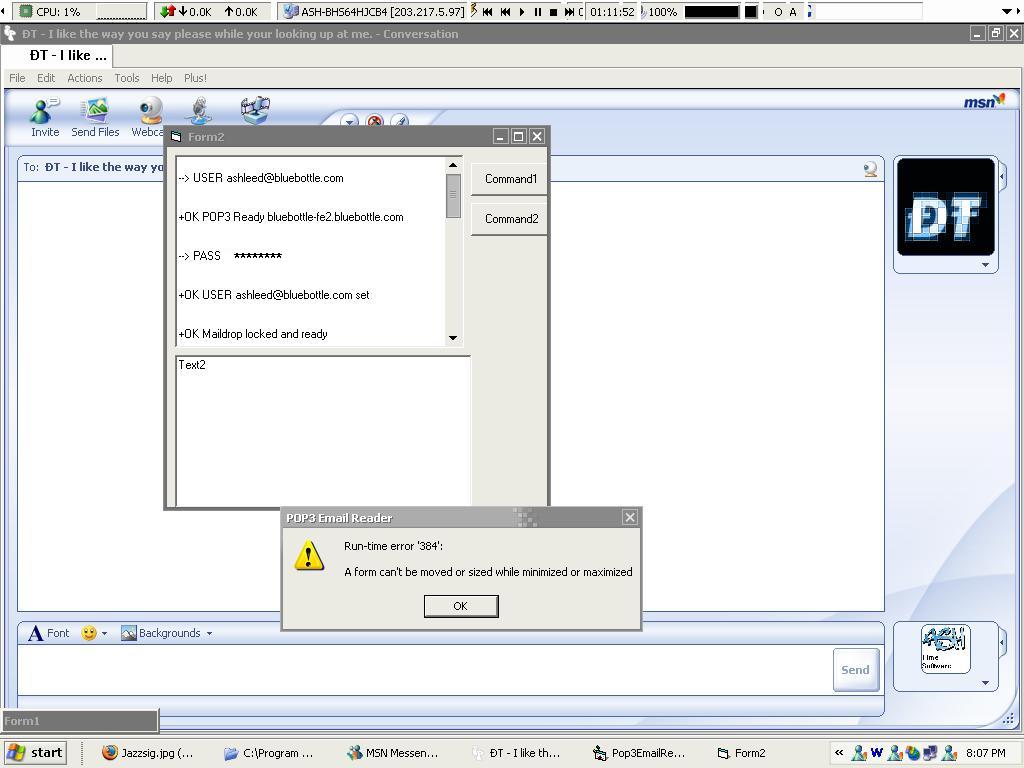Open the emoticon smiley picker
Image resolution: width=1024 pixels, height=768 pixels.
(x=90, y=633)
